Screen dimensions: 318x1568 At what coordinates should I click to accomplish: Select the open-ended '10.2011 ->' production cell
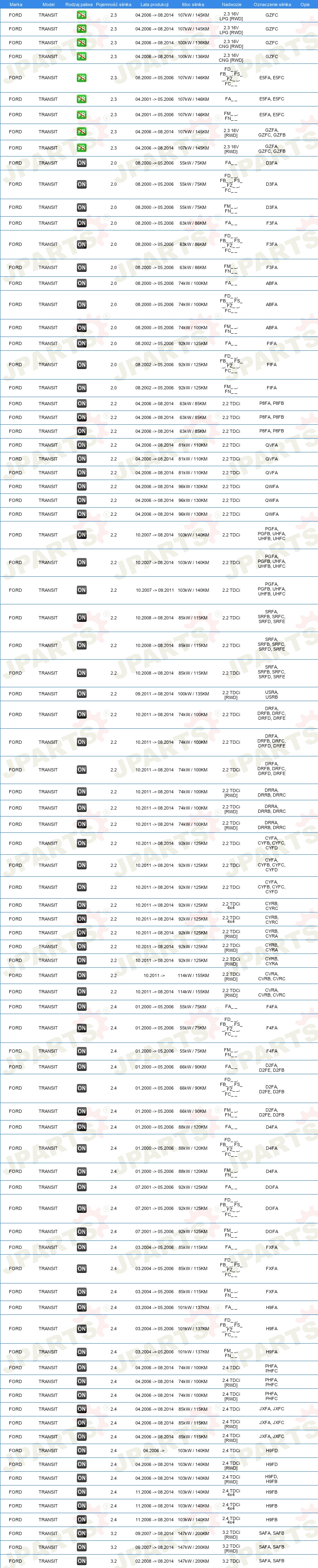[x=154, y=976]
